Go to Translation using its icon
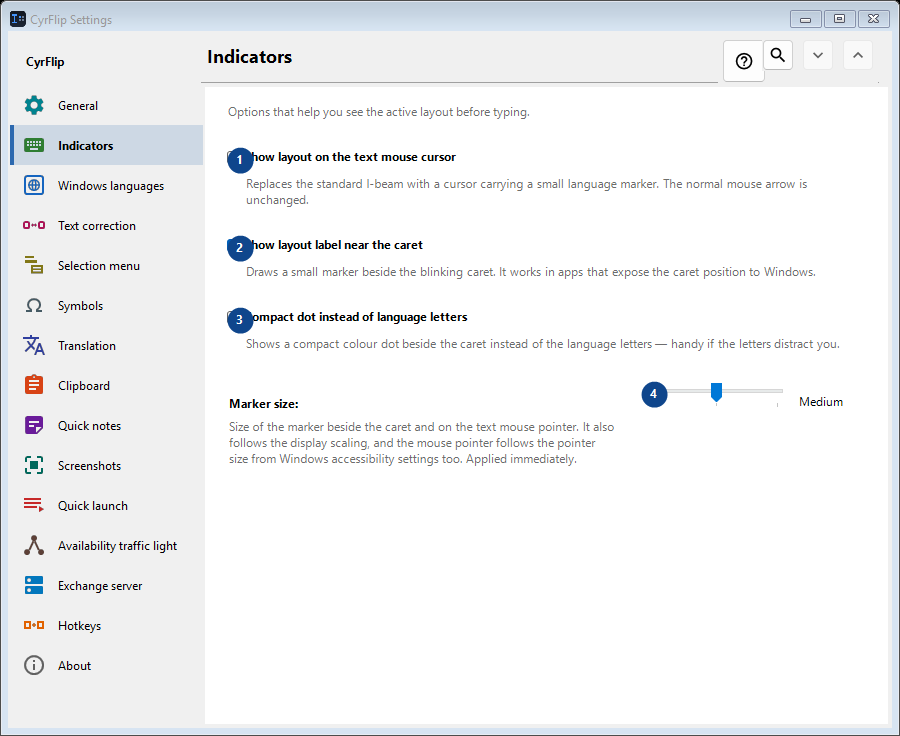The width and height of the screenshot is (900, 736). pos(34,346)
